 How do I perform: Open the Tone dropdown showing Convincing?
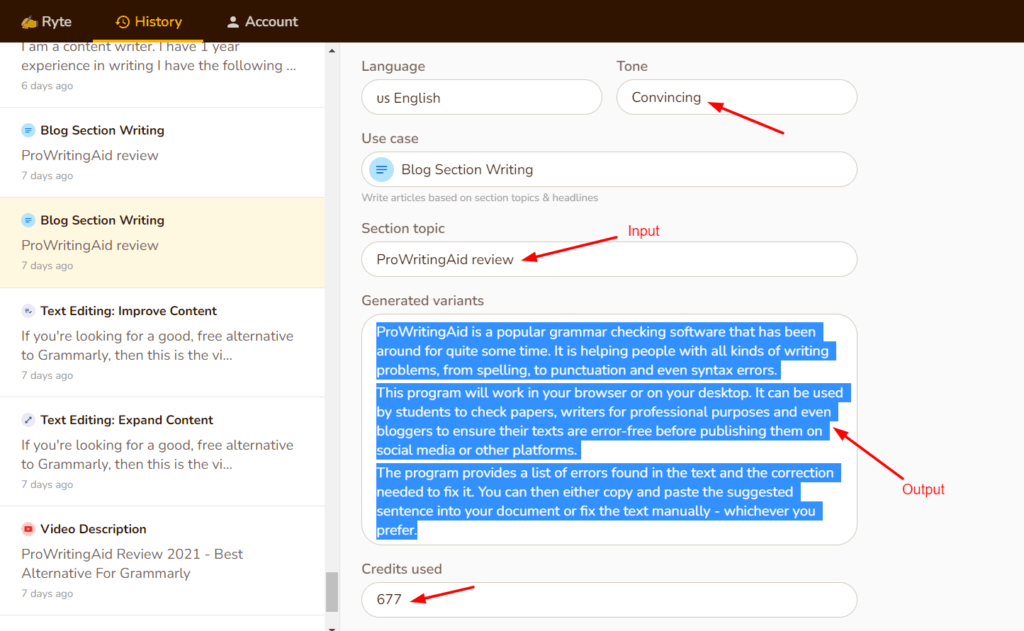click(x=736, y=97)
